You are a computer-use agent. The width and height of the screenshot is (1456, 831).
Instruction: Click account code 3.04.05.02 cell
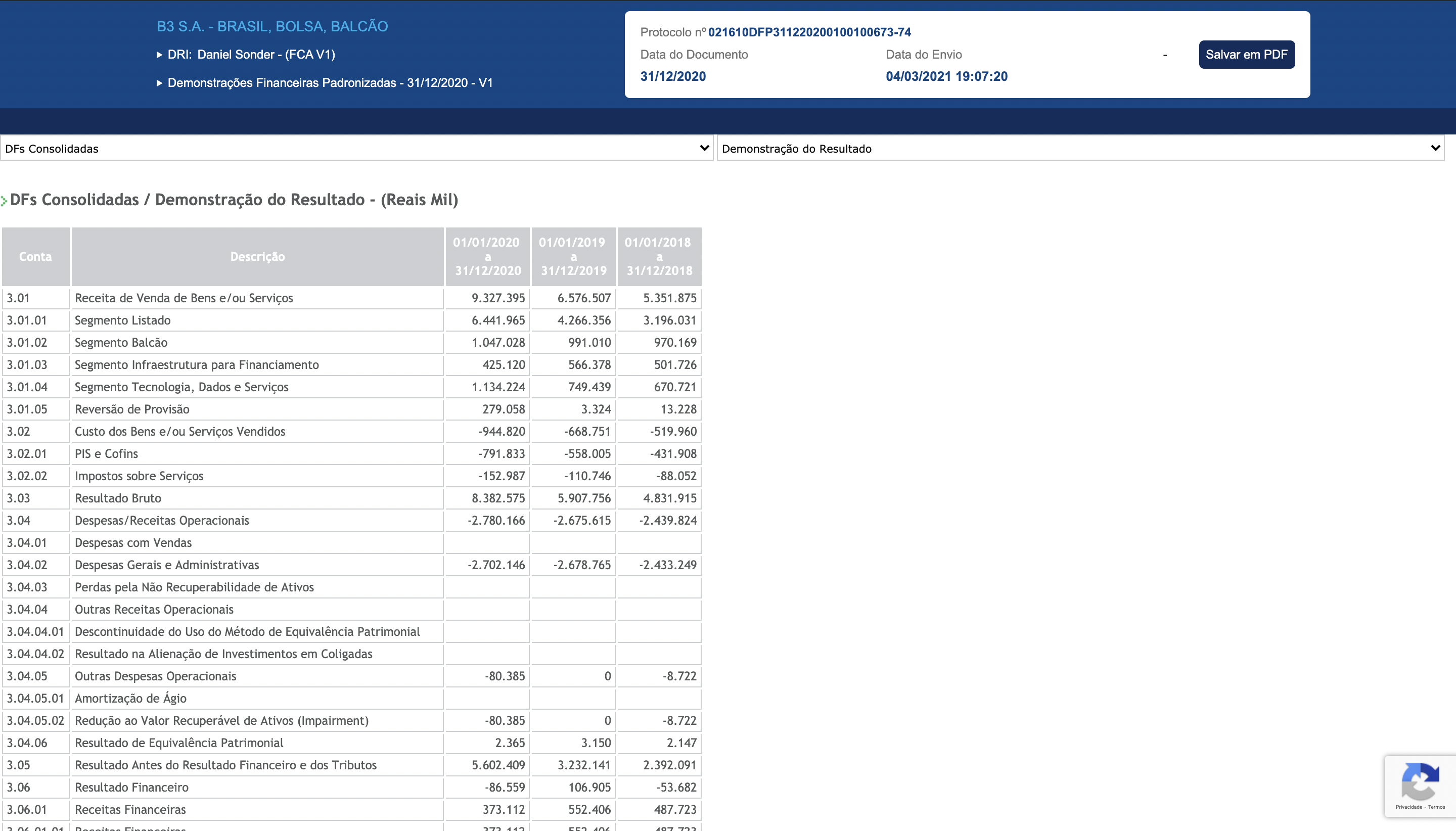pos(35,721)
